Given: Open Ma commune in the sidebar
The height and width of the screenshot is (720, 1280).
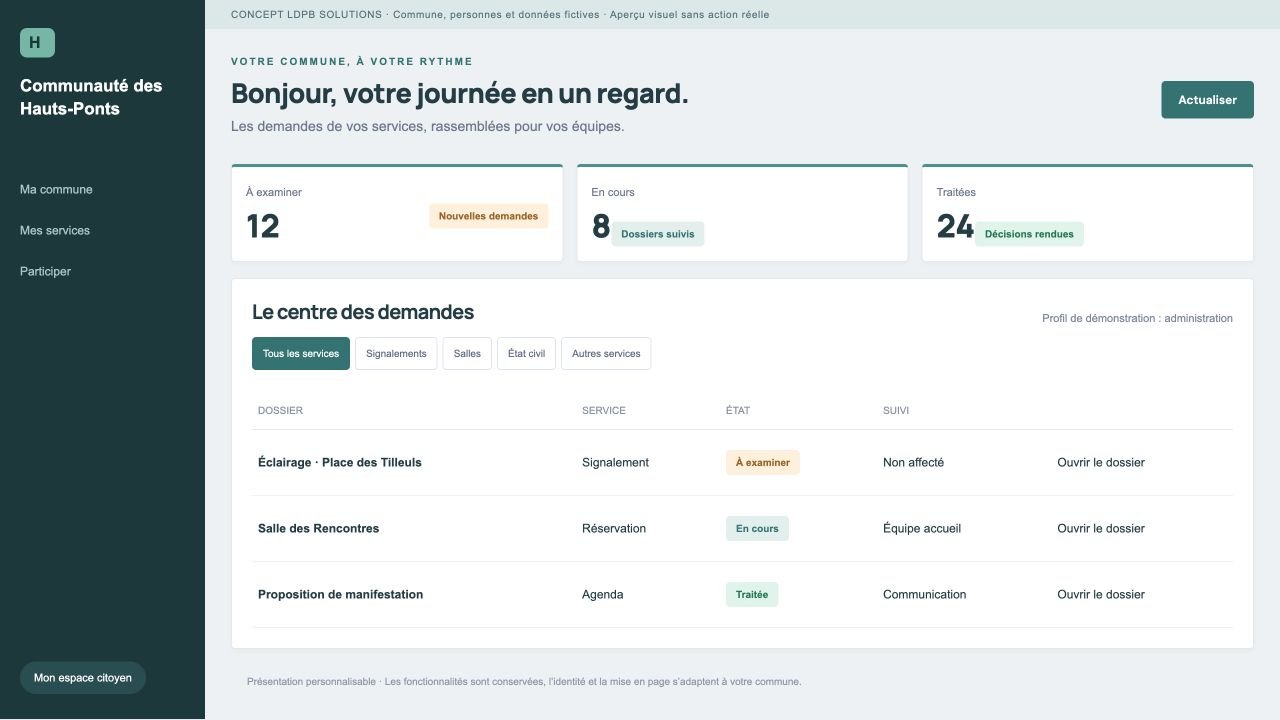Looking at the screenshot, I should (x=56, y=189).
